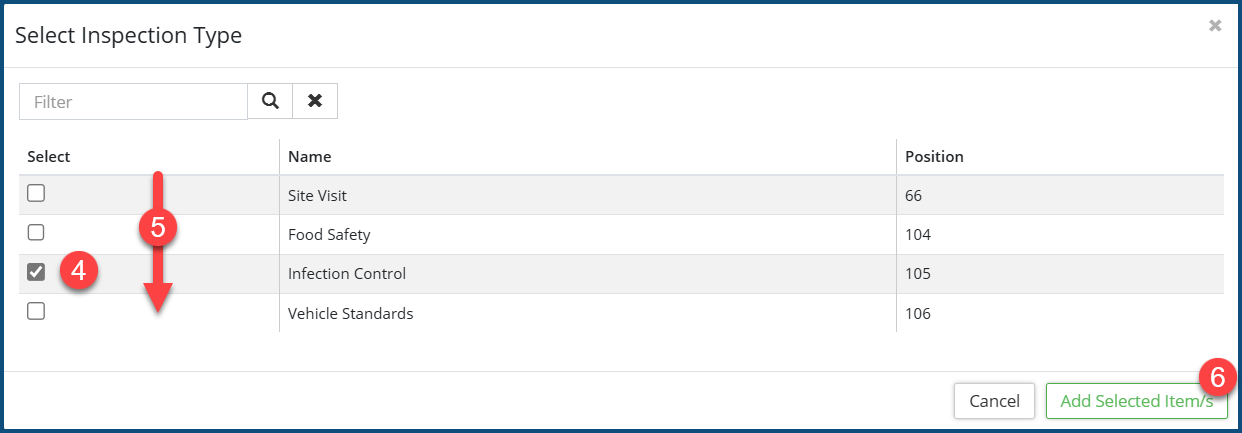Click into the Filter text field
This screenshot has height=433, width=1242.
point(133,102)
